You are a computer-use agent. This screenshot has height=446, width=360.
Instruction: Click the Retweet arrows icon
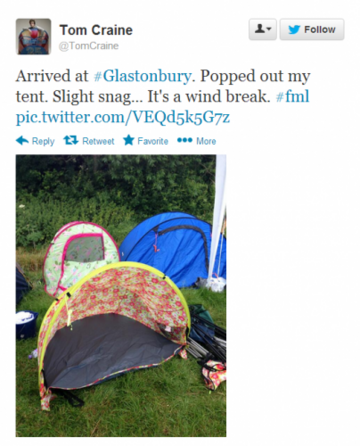pos(71,140)
